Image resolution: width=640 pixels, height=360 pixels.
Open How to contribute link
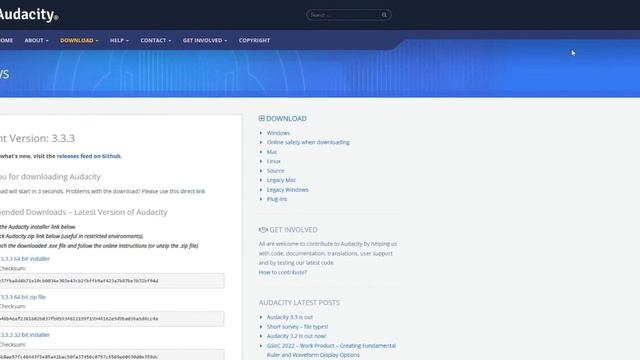click(282, 272)
